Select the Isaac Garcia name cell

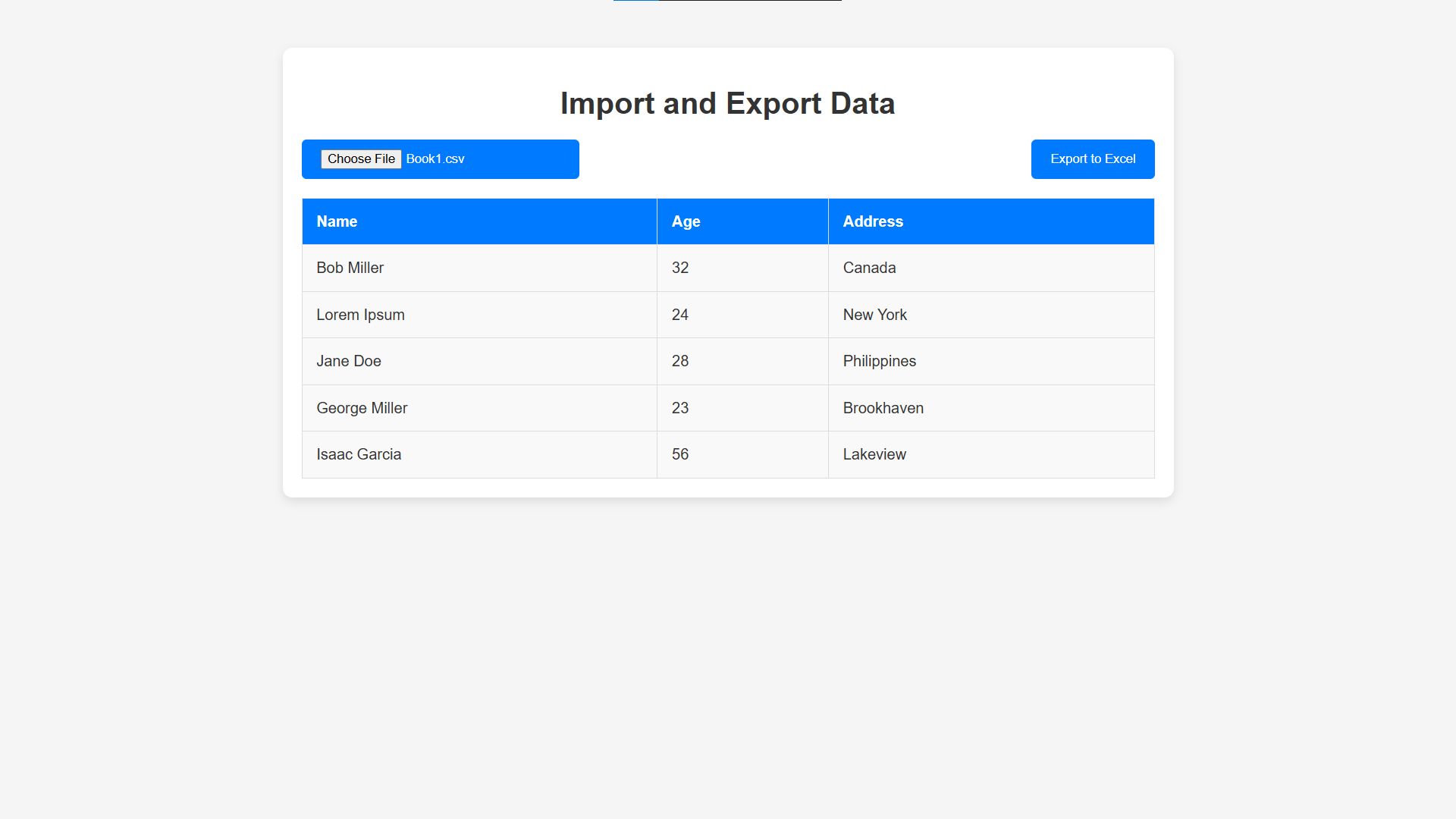479,455
